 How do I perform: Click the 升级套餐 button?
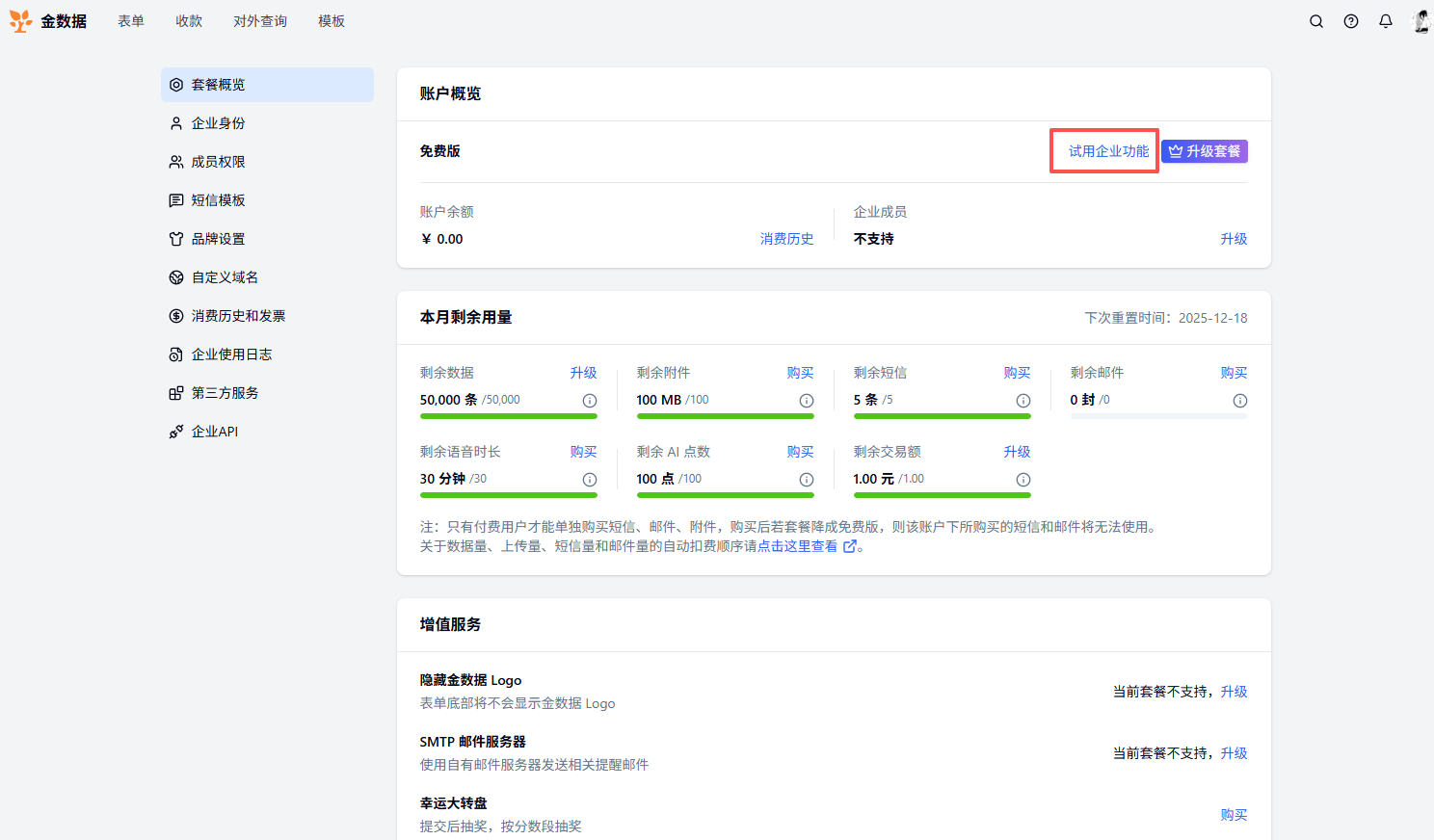[x=1205, y=151]
